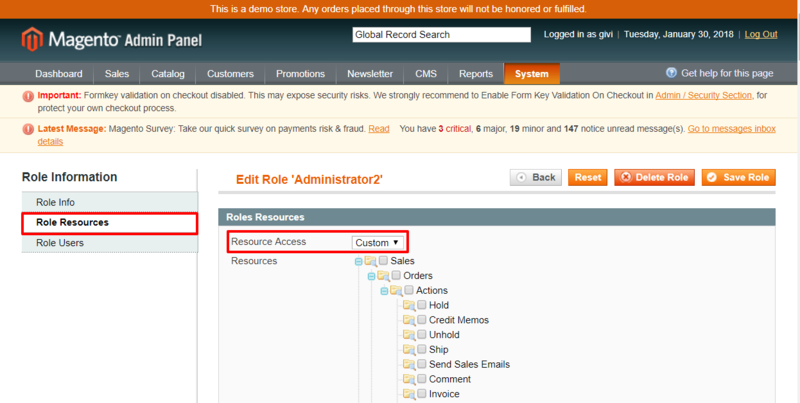The height and width of the screenshot is (403, 800).
Task: Click the Read details link
Action: pyautogui.click(x=379, y=129)
